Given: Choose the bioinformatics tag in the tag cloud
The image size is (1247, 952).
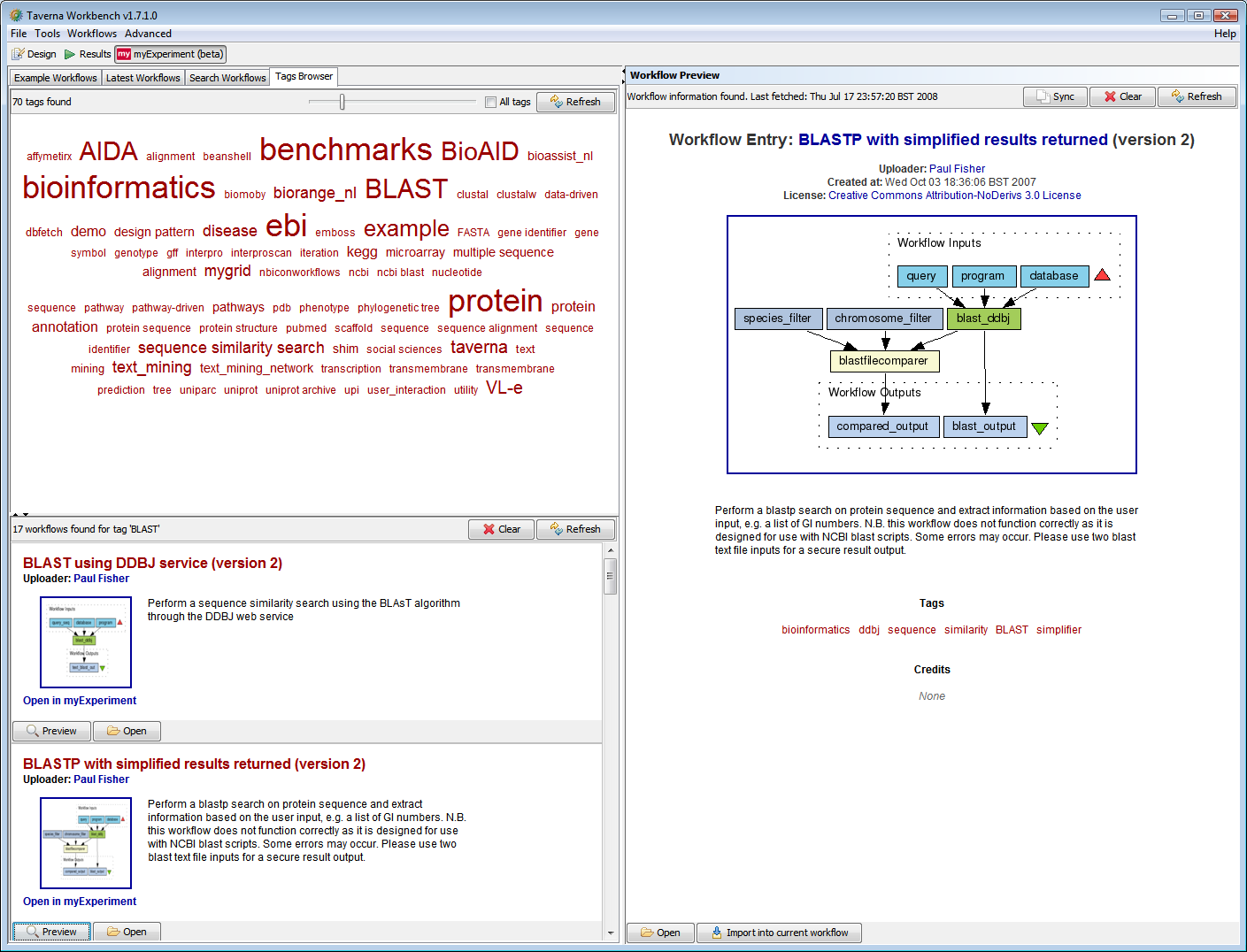Looking at the screenshot, I should pyautogui.click(x=119, y=188).
